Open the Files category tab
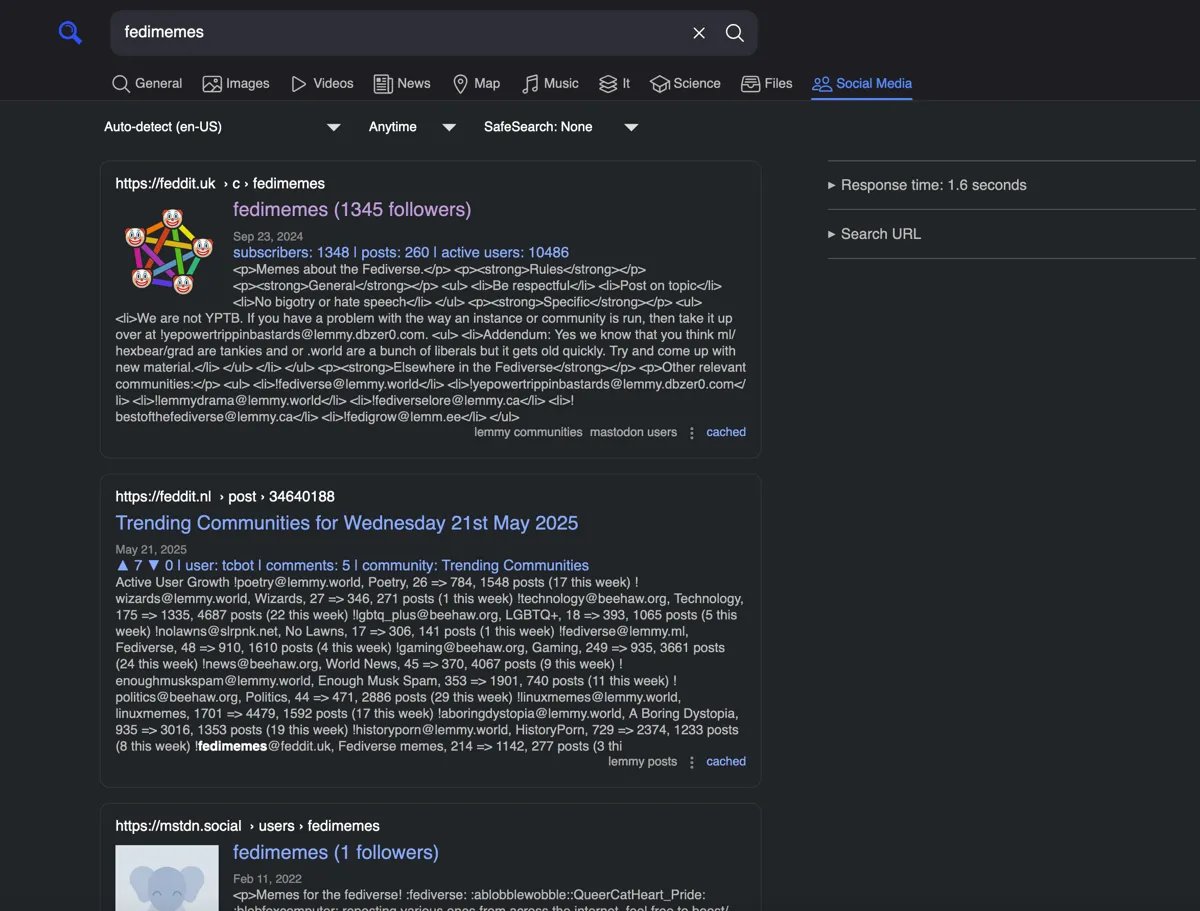 click(x=767, y=84)
